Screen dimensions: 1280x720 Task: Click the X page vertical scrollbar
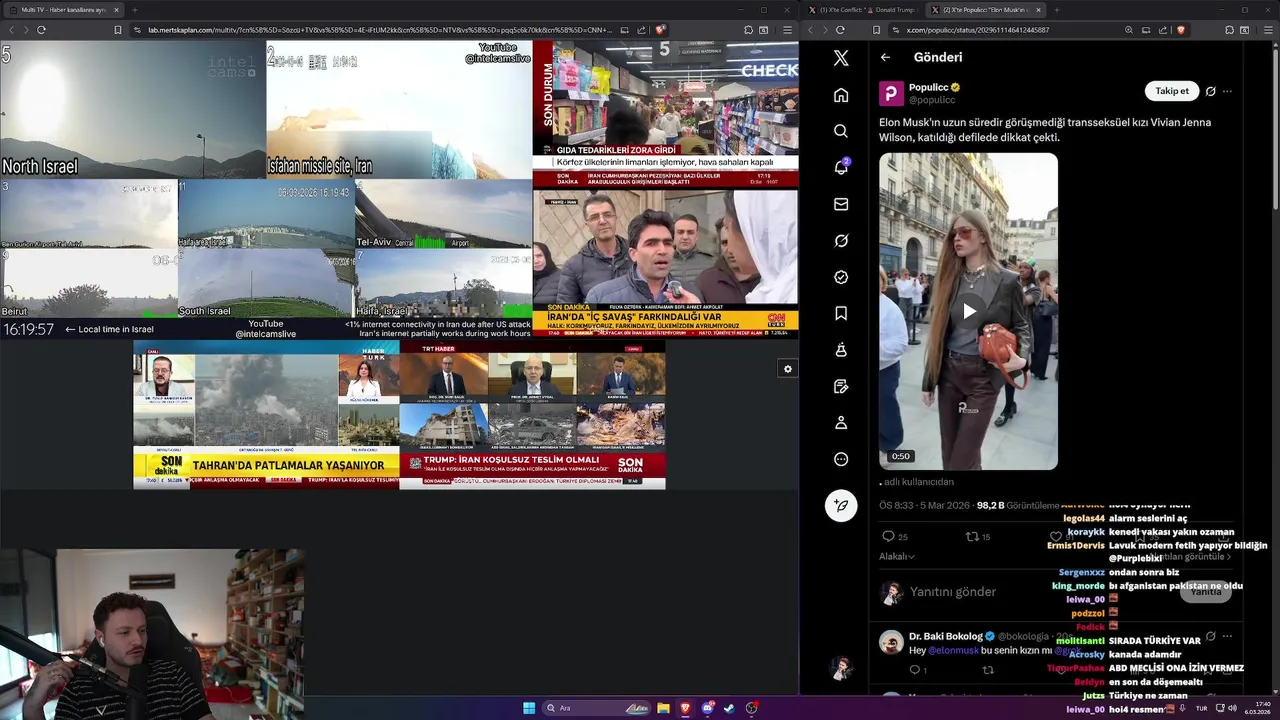[x=1276, y=125]
